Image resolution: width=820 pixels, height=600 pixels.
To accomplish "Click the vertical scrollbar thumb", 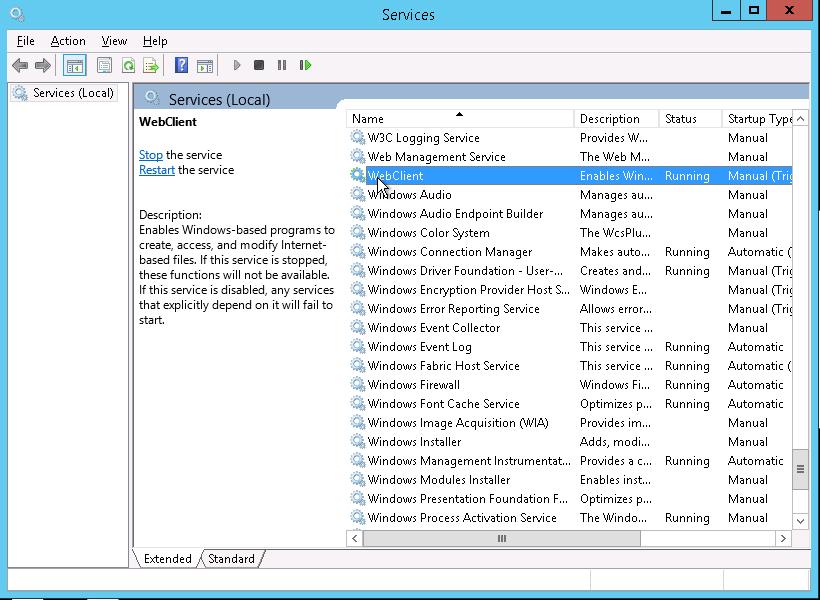I will (x=800, y=469).
